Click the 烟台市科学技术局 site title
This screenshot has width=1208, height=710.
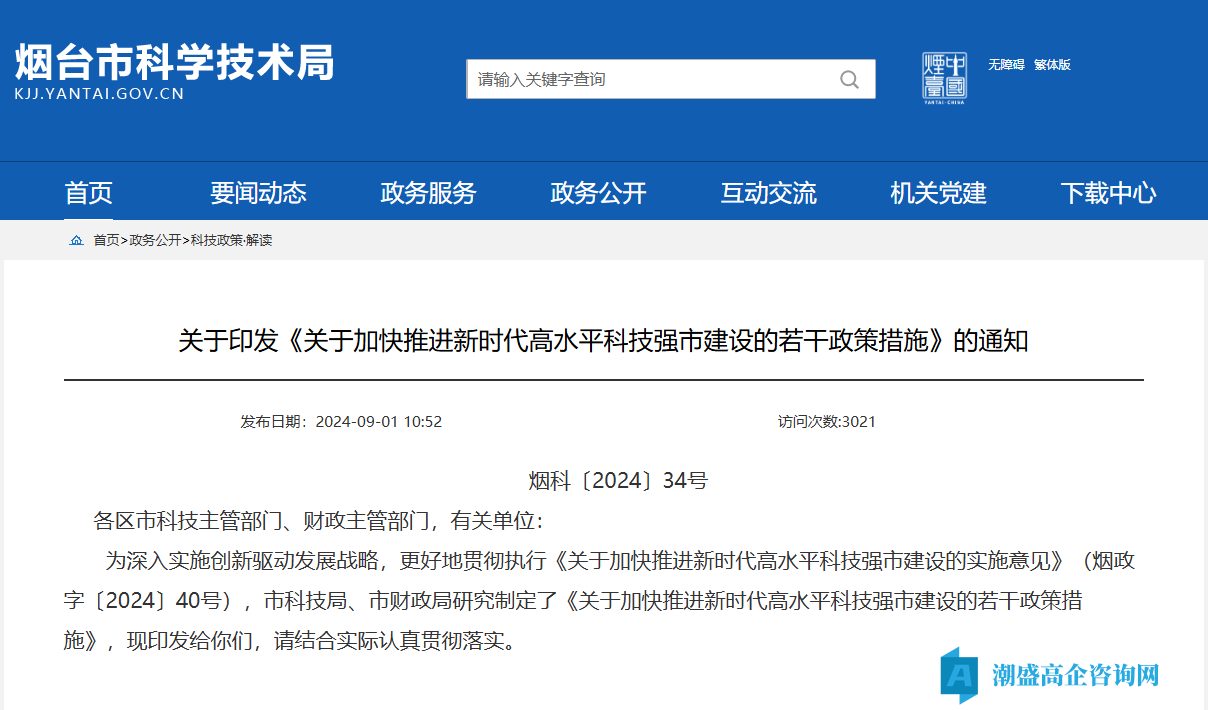(x=174, y=64)
